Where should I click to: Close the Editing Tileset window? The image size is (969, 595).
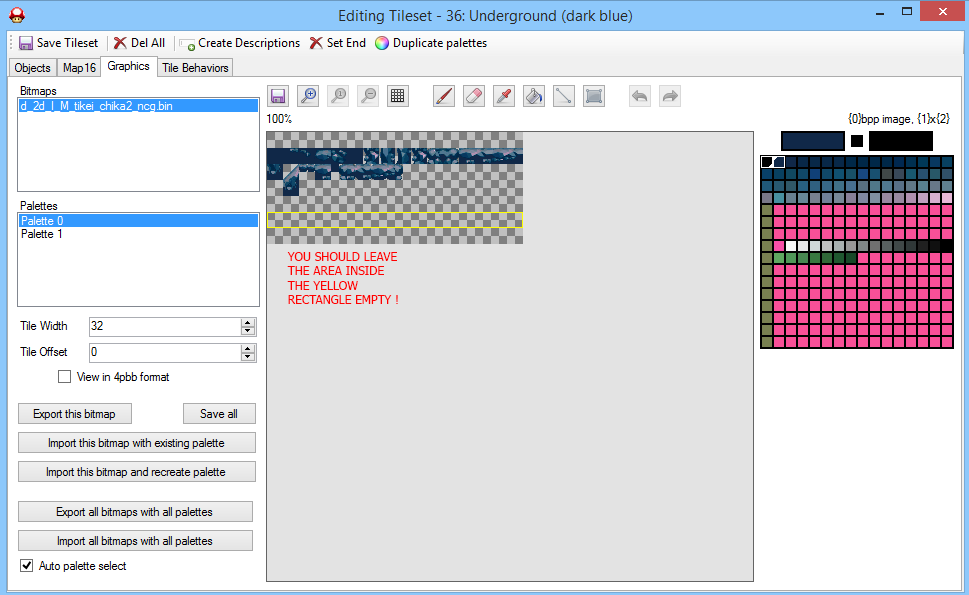[942, 12]
